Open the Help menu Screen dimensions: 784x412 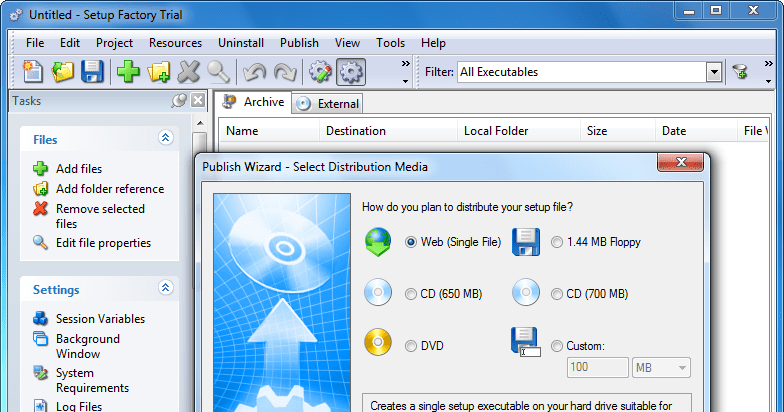pos(433,43)
